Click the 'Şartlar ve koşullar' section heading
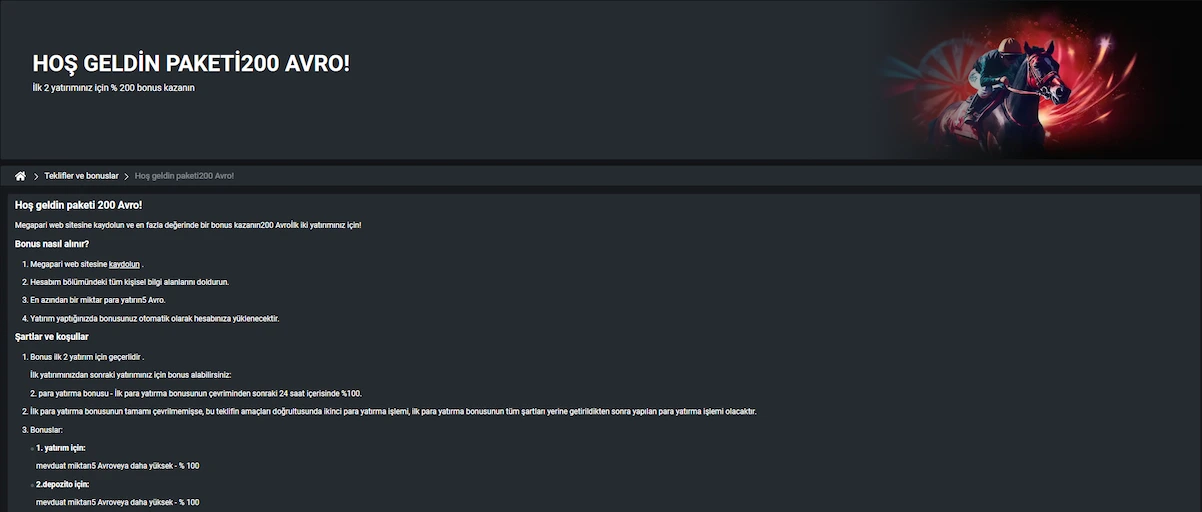 pyautogui.click(x=52, y=337)
